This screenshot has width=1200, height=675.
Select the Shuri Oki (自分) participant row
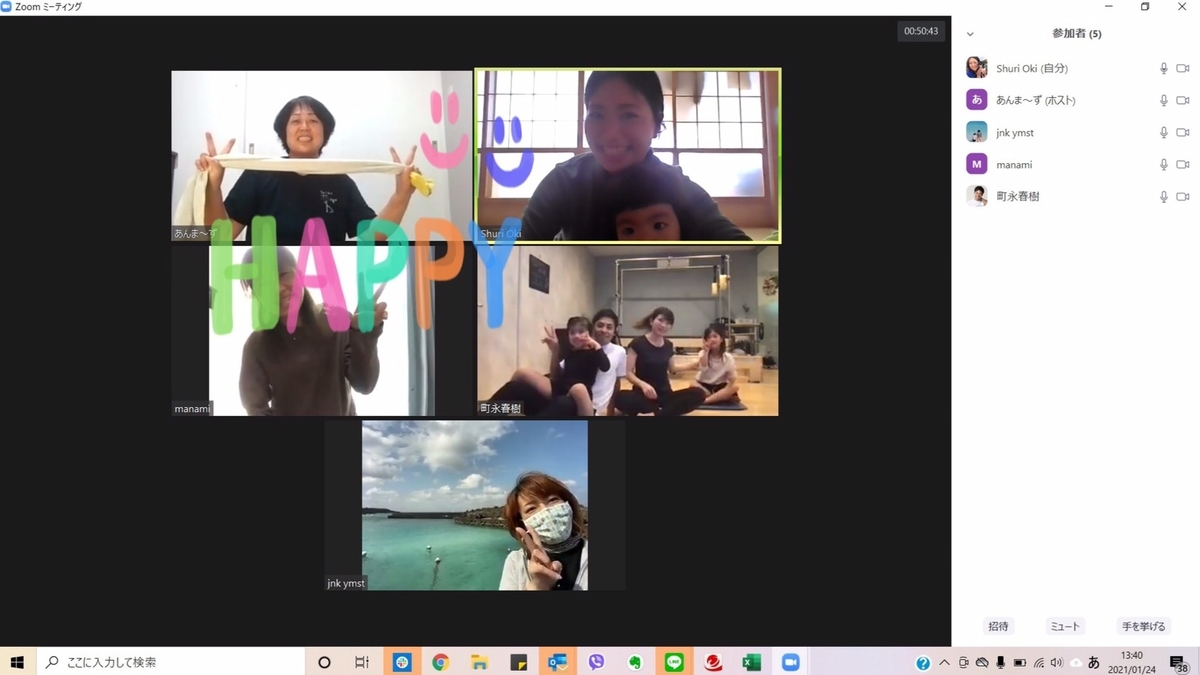pyautogui.click(x=1076, y=68)
